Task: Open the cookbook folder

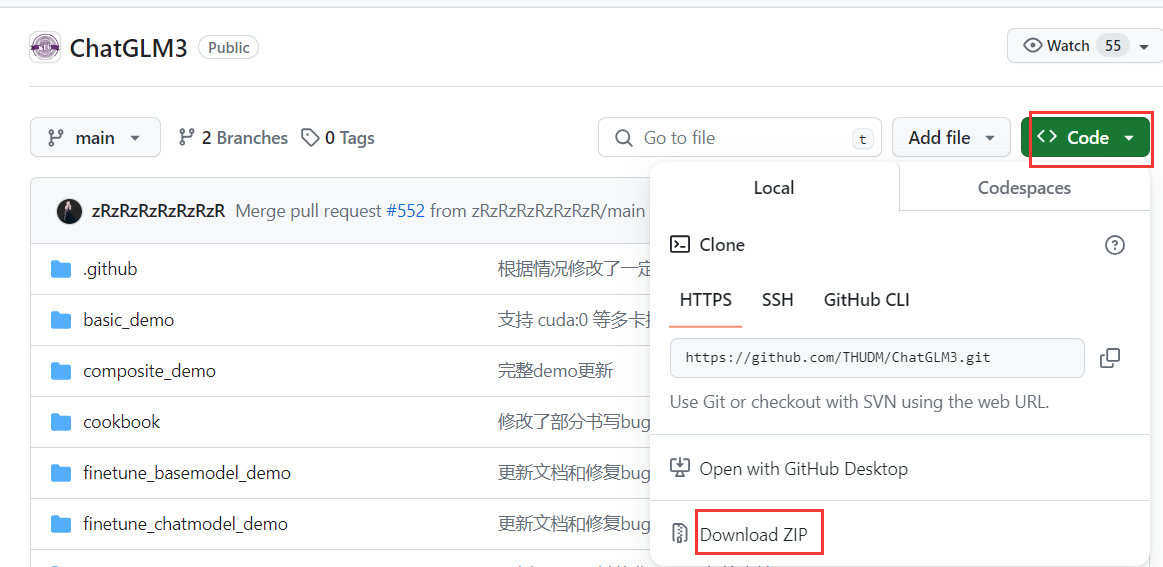Action: tap(122, 422)
